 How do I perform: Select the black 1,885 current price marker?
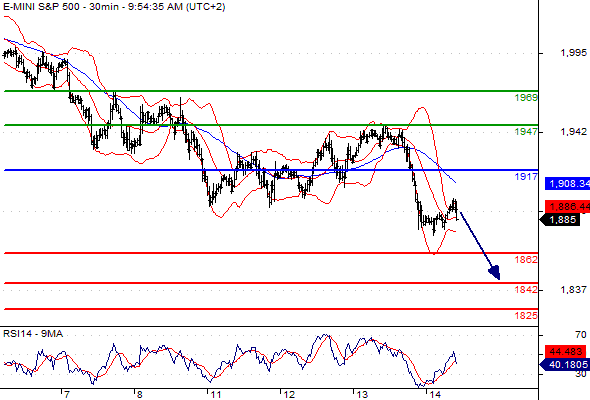pyautogui.click(x=560, y=219)
